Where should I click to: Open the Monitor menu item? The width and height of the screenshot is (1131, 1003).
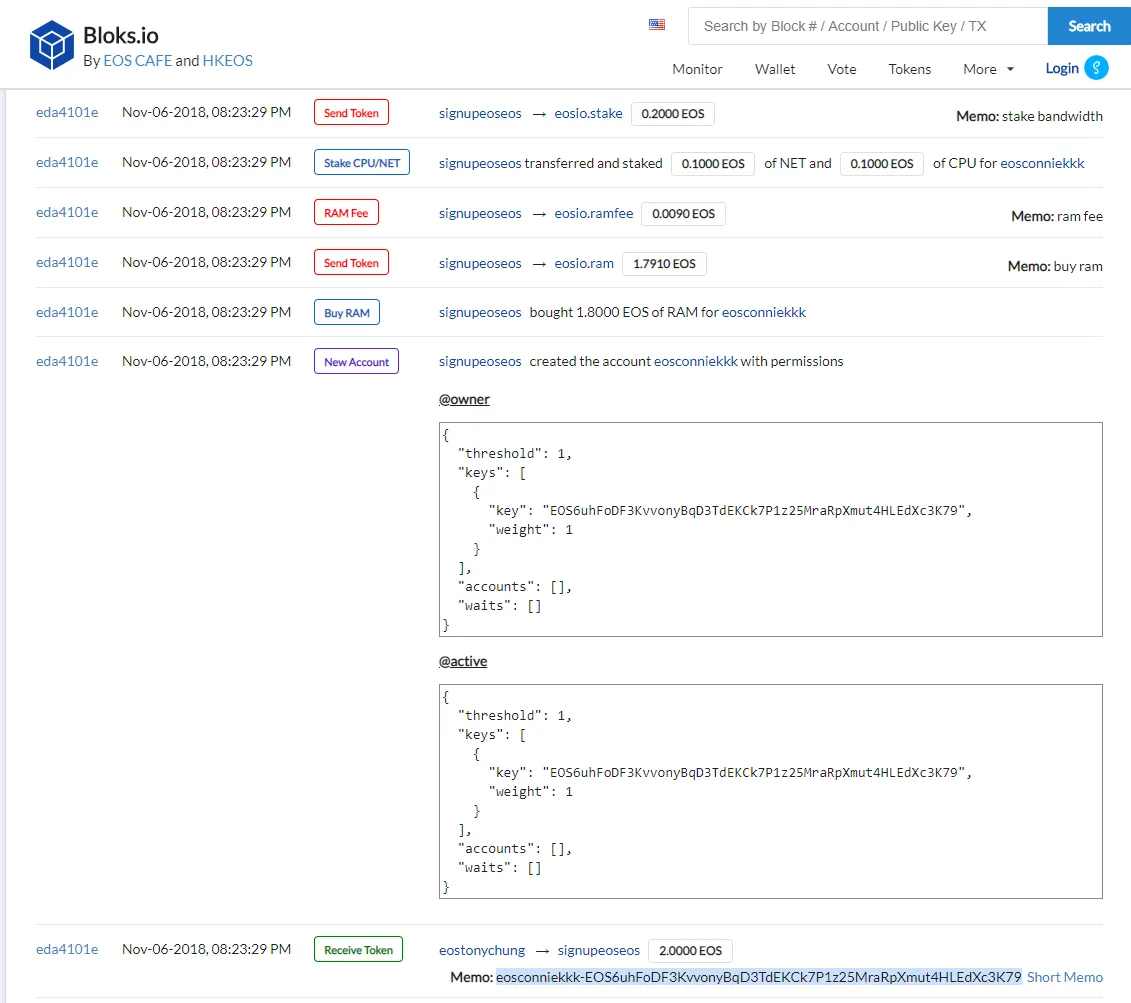(x=697, y=69)
